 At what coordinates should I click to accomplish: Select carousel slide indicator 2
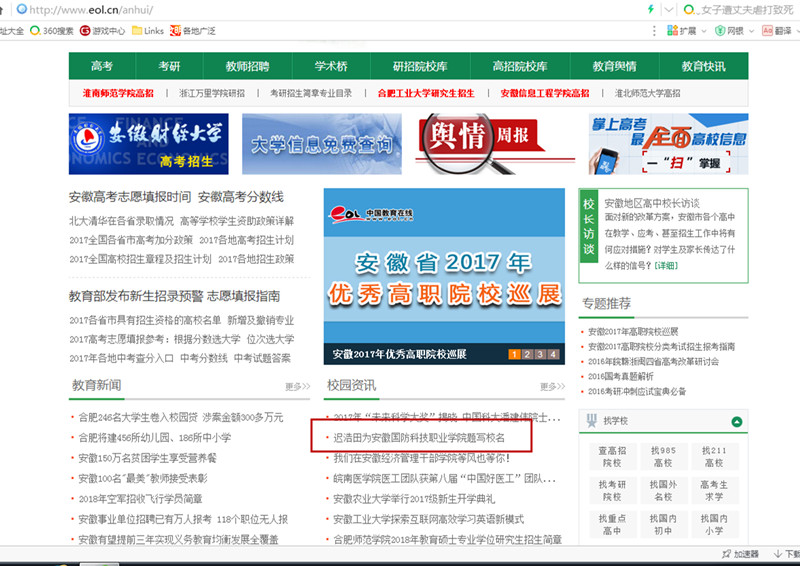[x=527, y=354]
